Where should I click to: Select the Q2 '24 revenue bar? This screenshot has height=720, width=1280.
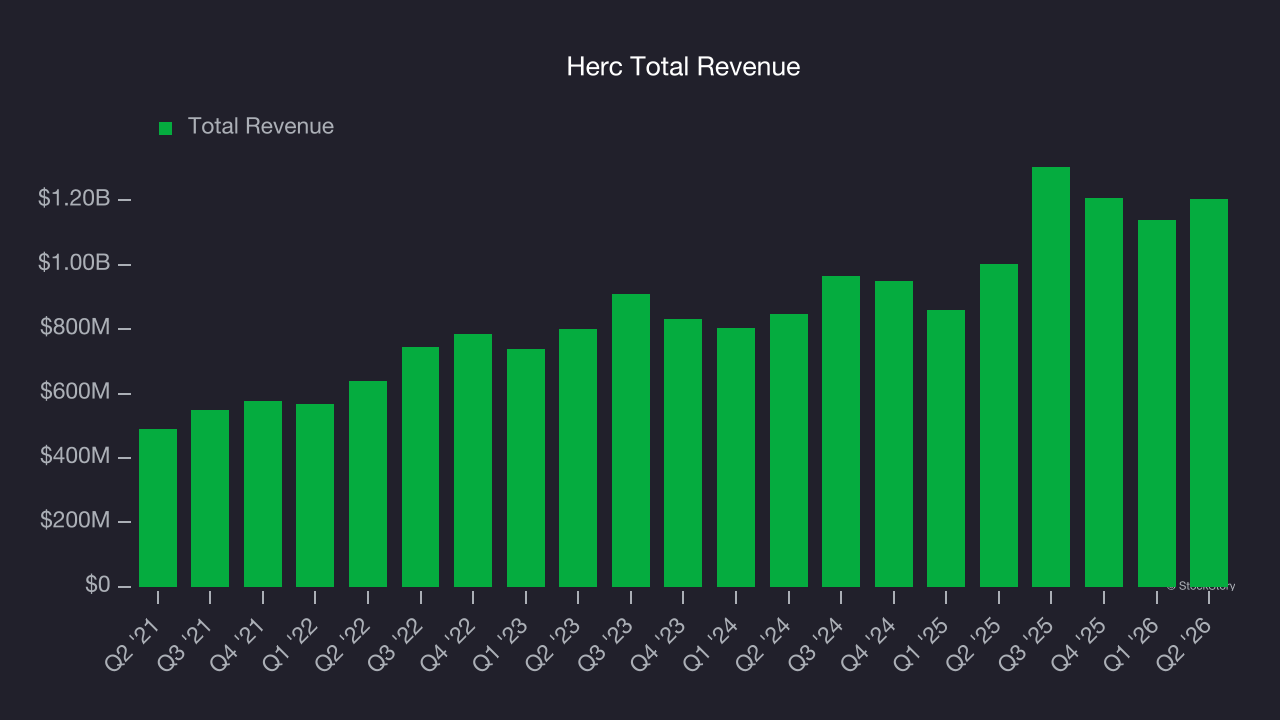(x=789, y=450)
